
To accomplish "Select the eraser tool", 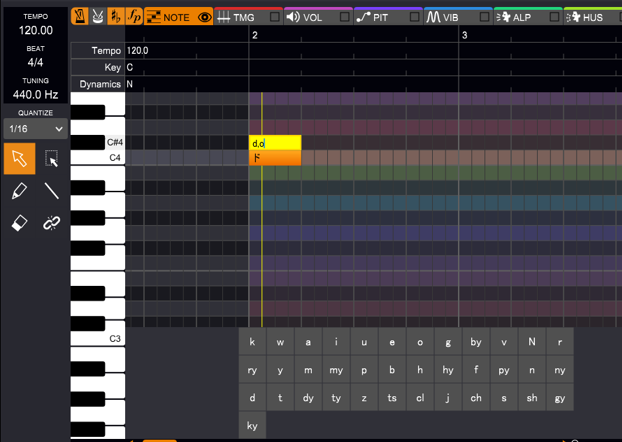I will click(19, 223).
